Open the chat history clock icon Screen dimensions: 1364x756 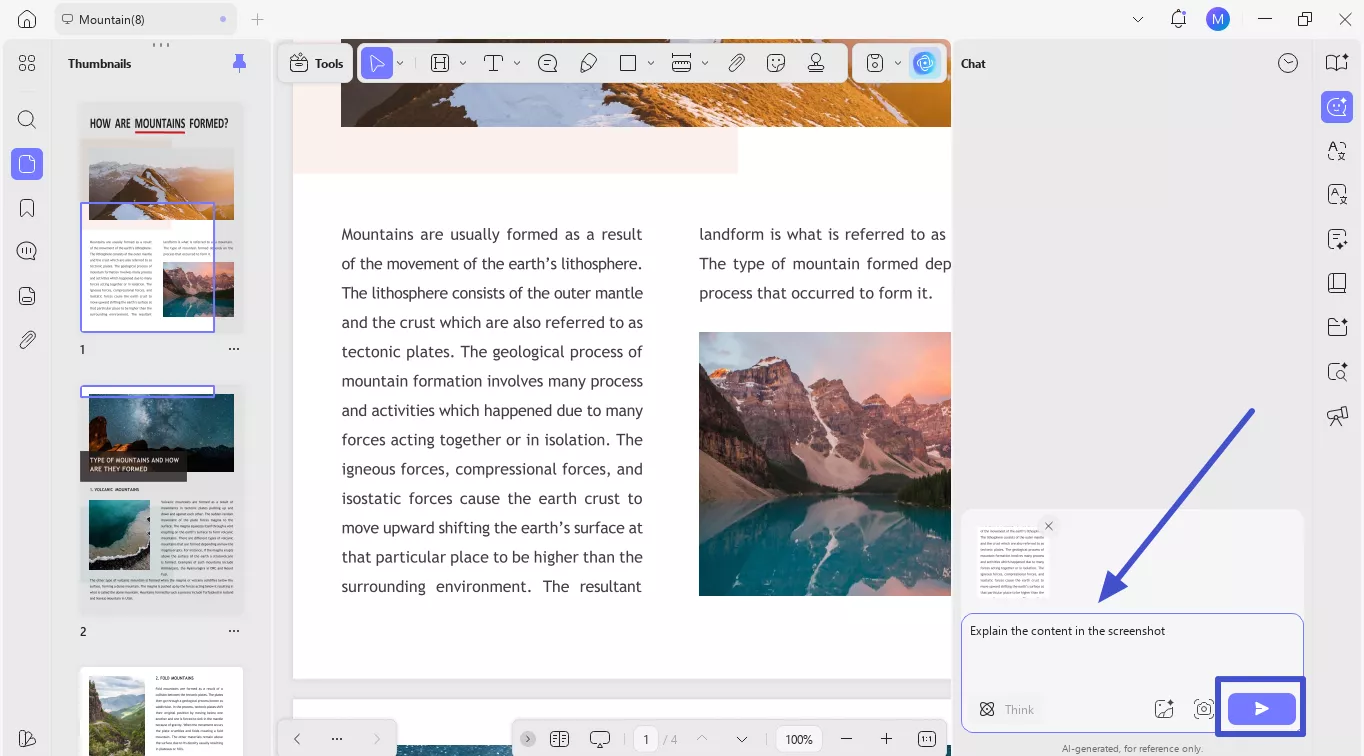(1288, 63)
